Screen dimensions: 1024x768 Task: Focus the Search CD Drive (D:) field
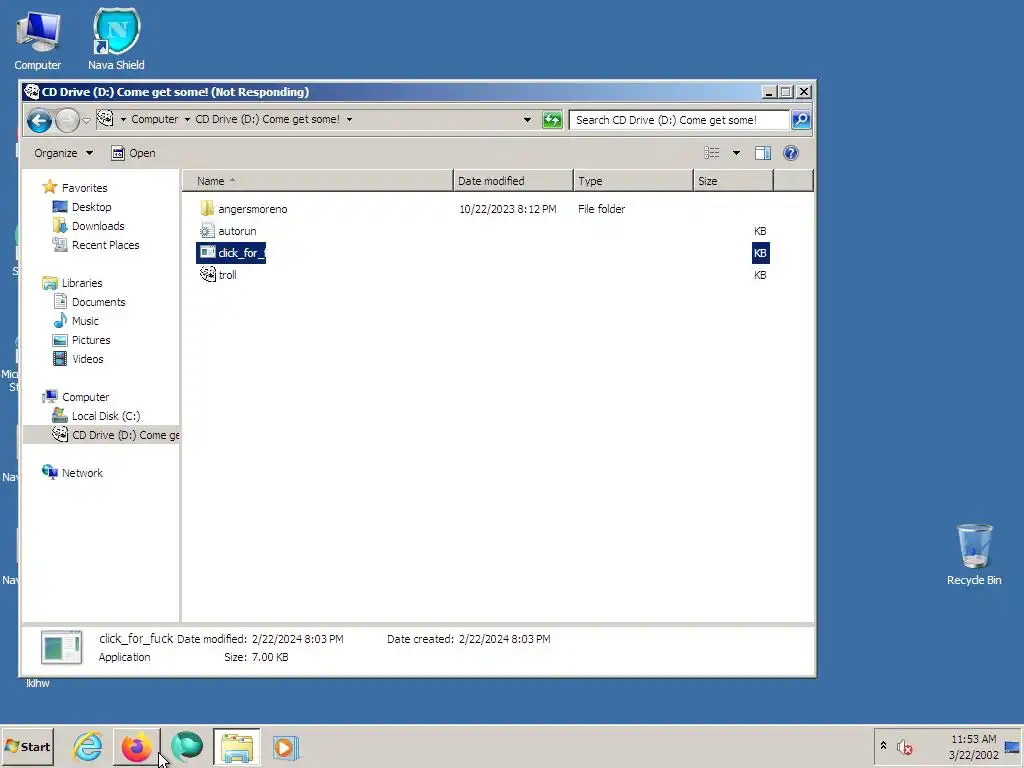[x=679, y=120]
